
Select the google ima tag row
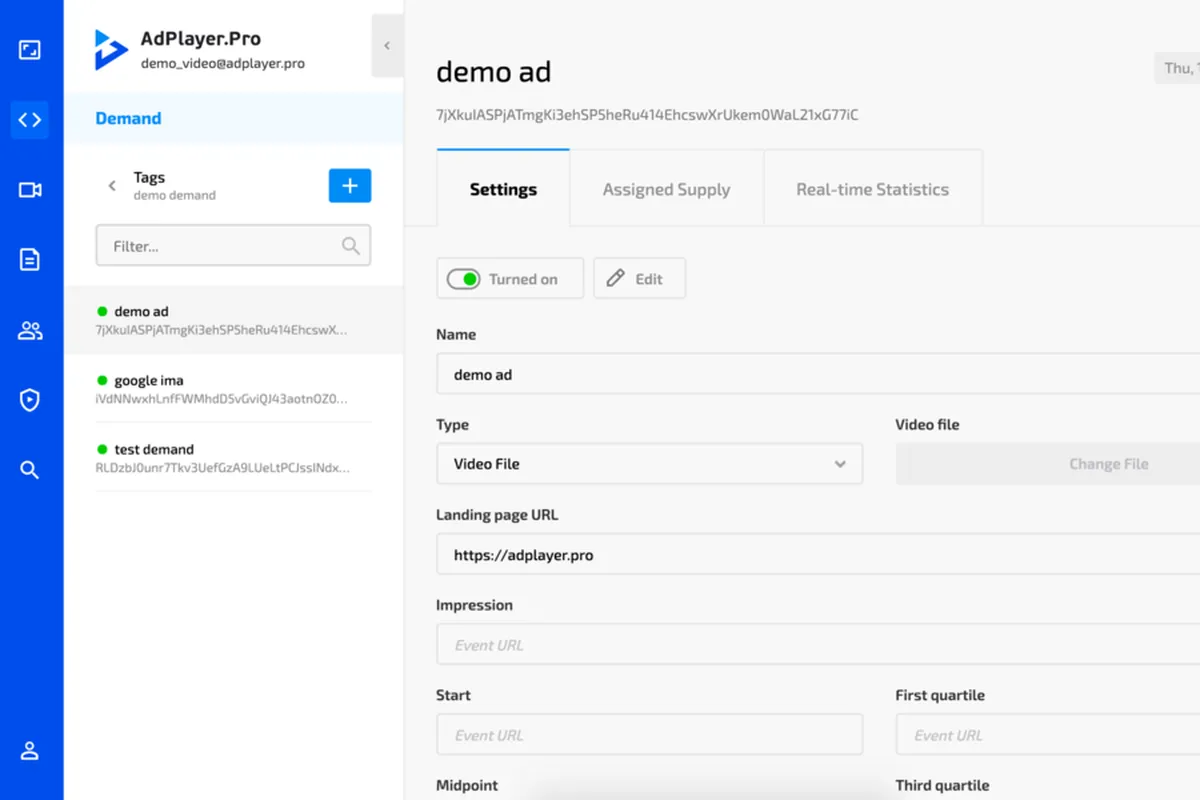234,389
